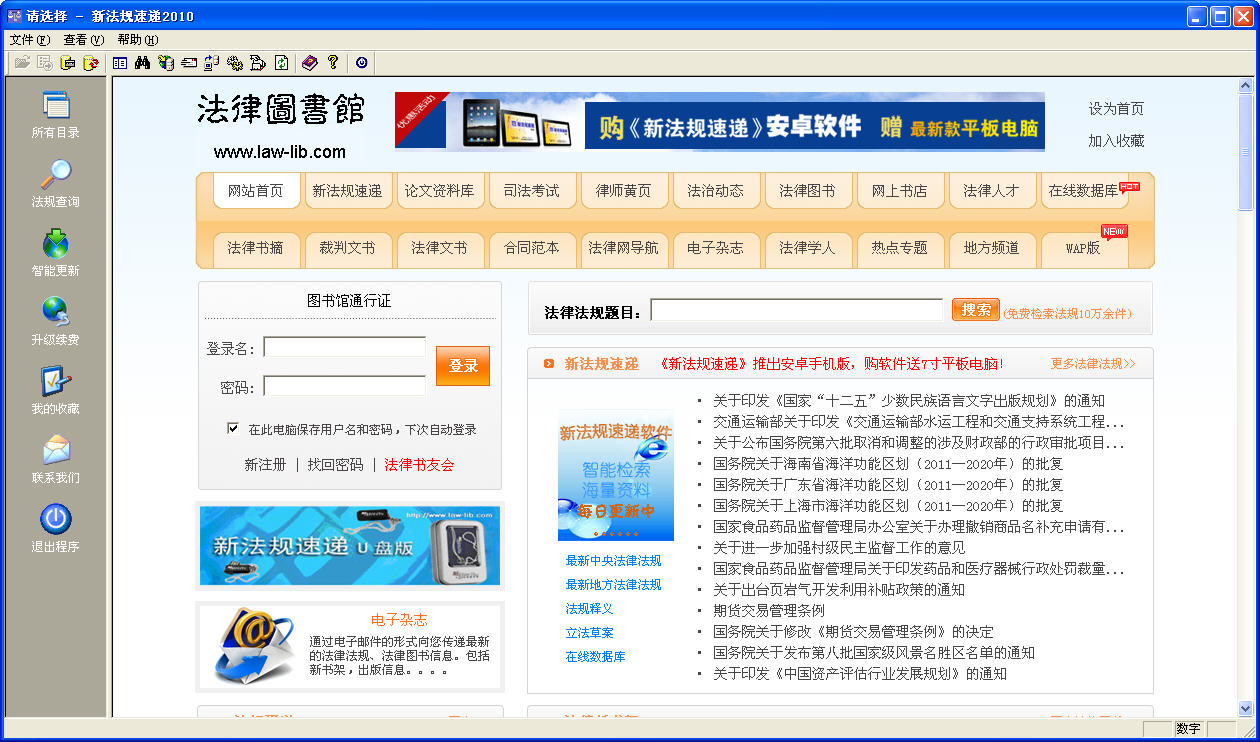Follow the 更多法律法规 link
1260x742 pixels.
click(1092, 364)
